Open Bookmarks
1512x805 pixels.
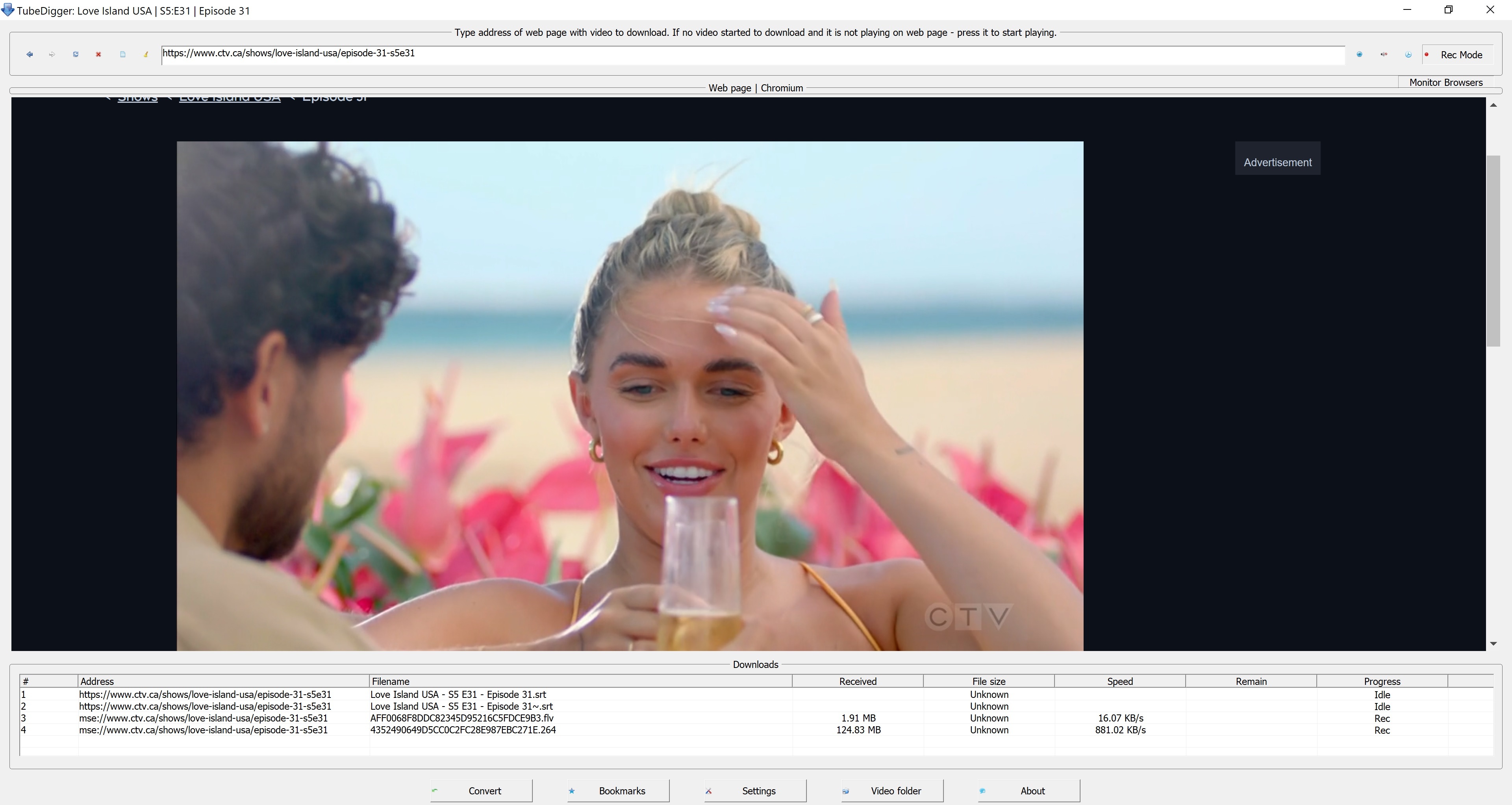(x=618, y=790)
